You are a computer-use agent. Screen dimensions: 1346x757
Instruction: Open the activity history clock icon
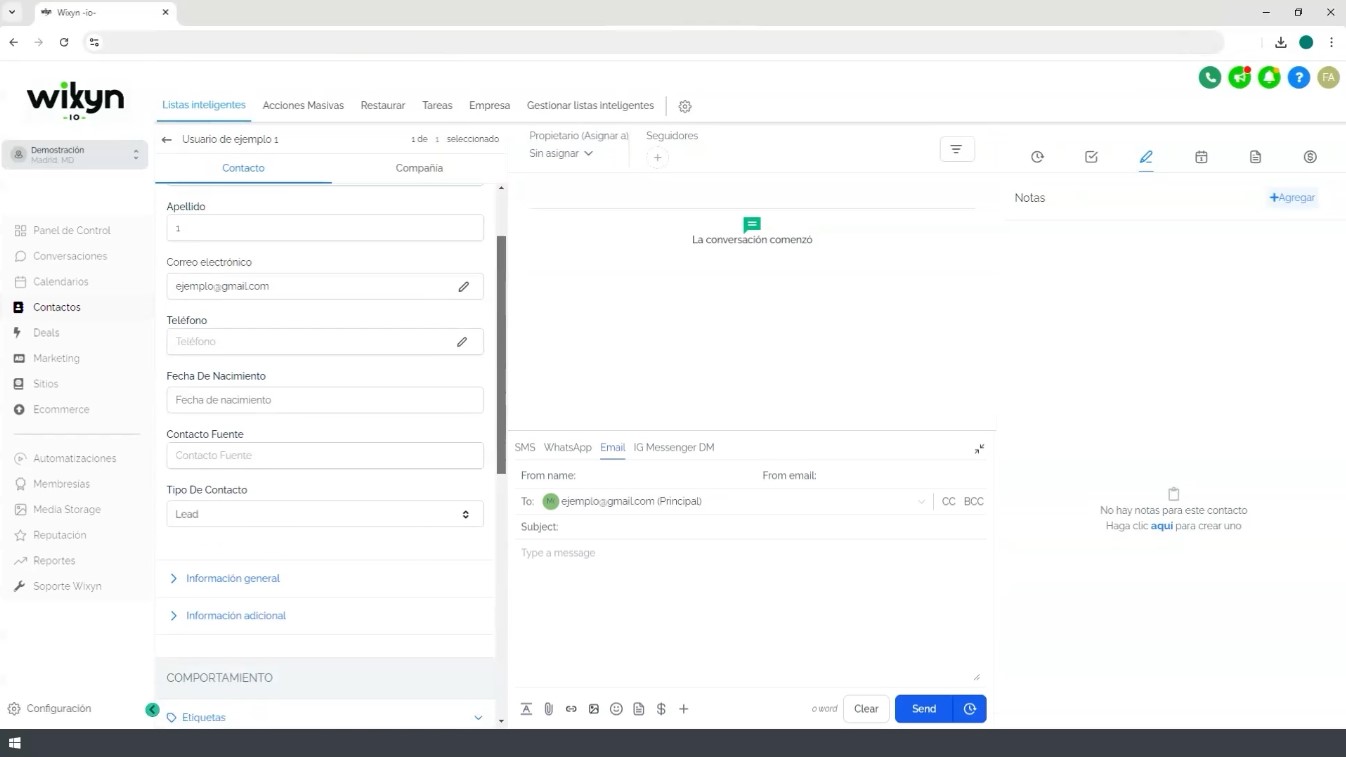pyautogui.click(x=1037, y=157)
